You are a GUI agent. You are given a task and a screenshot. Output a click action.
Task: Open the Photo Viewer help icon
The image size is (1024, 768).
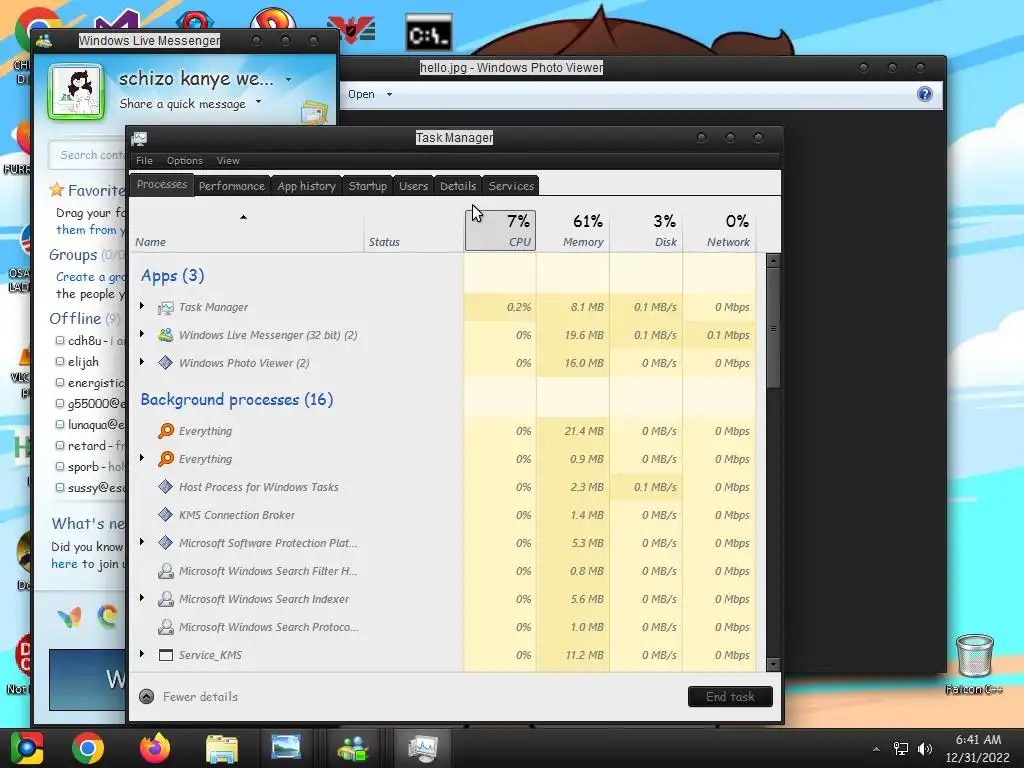coord(925,94)
